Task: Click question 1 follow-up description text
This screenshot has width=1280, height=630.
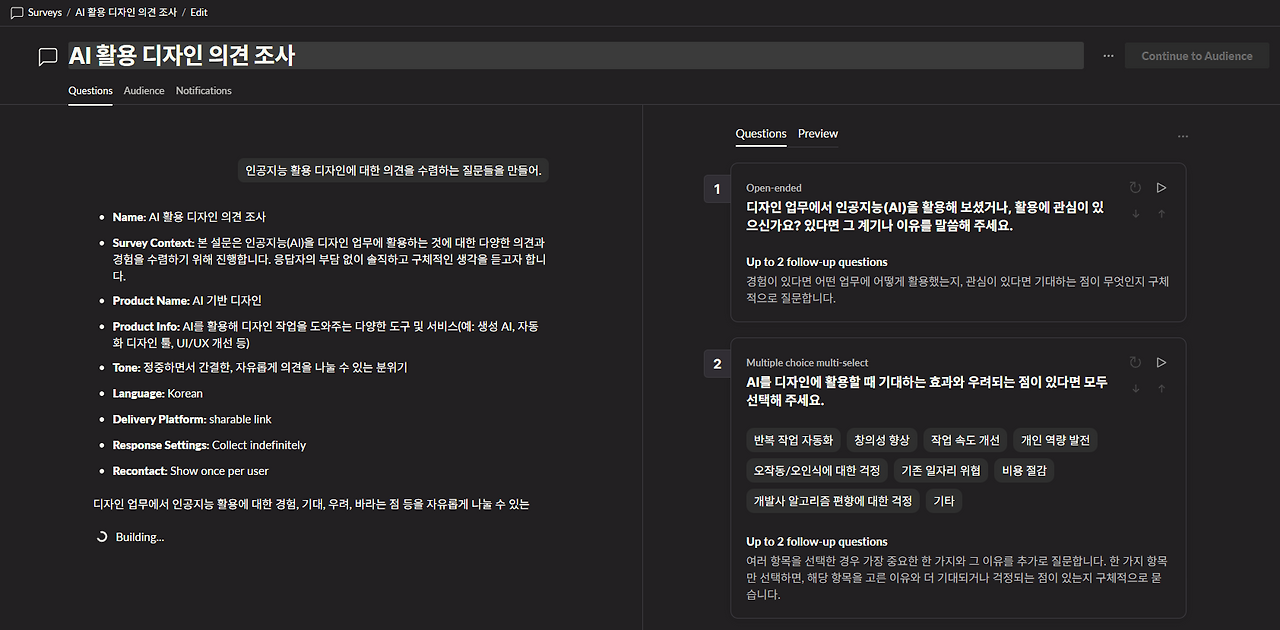Action: (x=957, y=289)
